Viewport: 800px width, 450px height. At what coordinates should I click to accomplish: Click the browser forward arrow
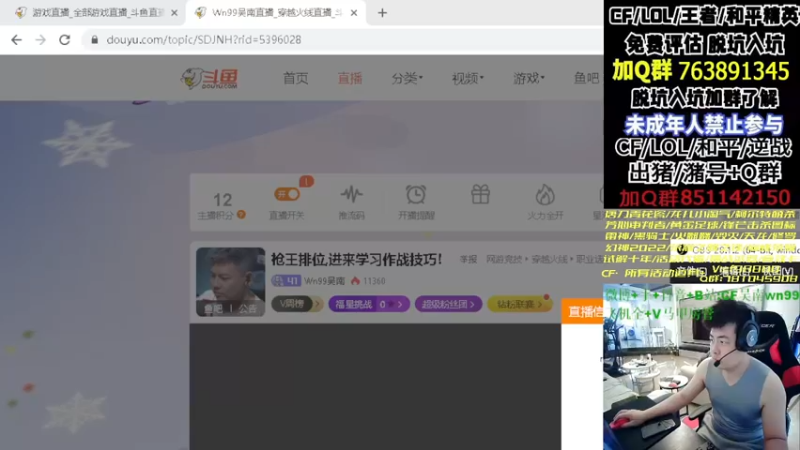[40, 40]
